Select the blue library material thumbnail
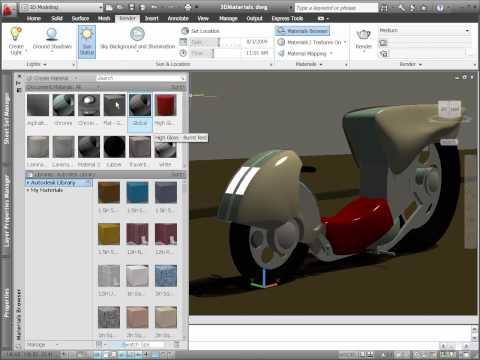This screenshot has width=480, height=360. point(137,192)
